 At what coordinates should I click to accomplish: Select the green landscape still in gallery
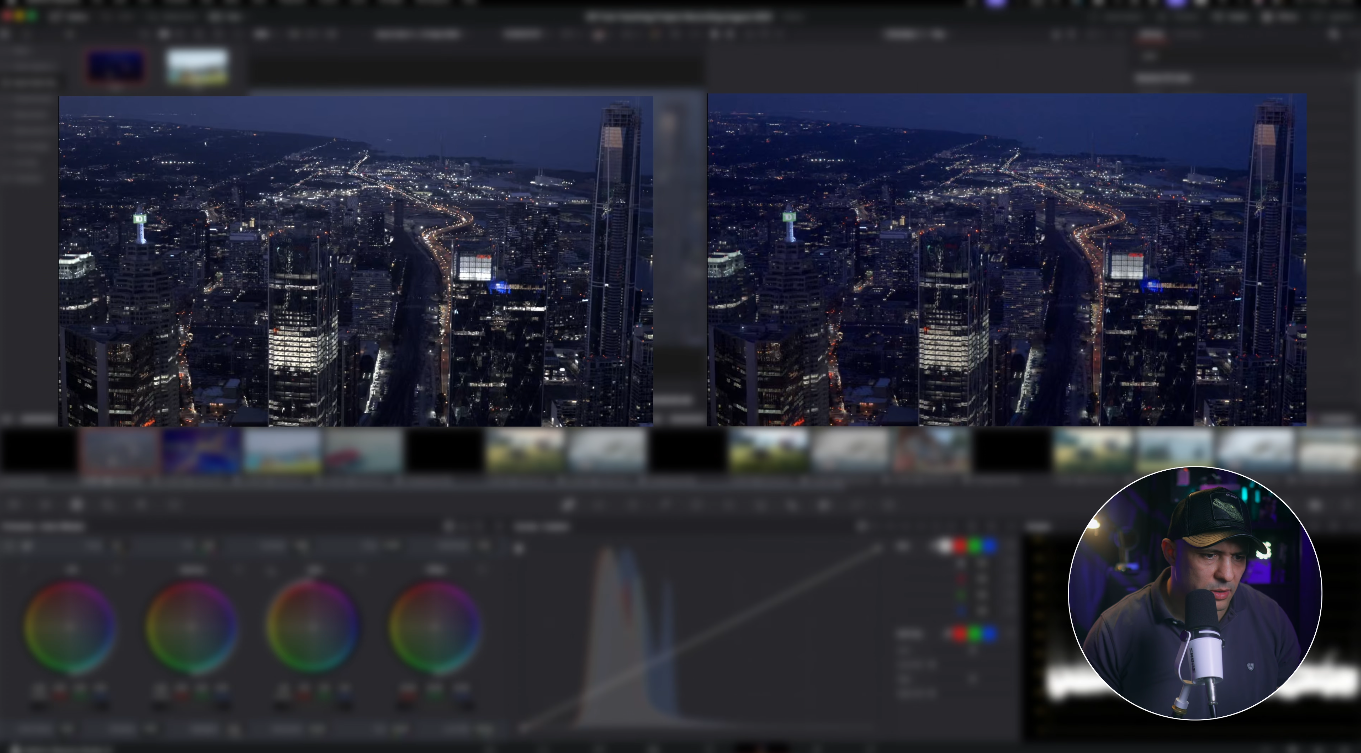pyautogui.click(x=197, y=67)
